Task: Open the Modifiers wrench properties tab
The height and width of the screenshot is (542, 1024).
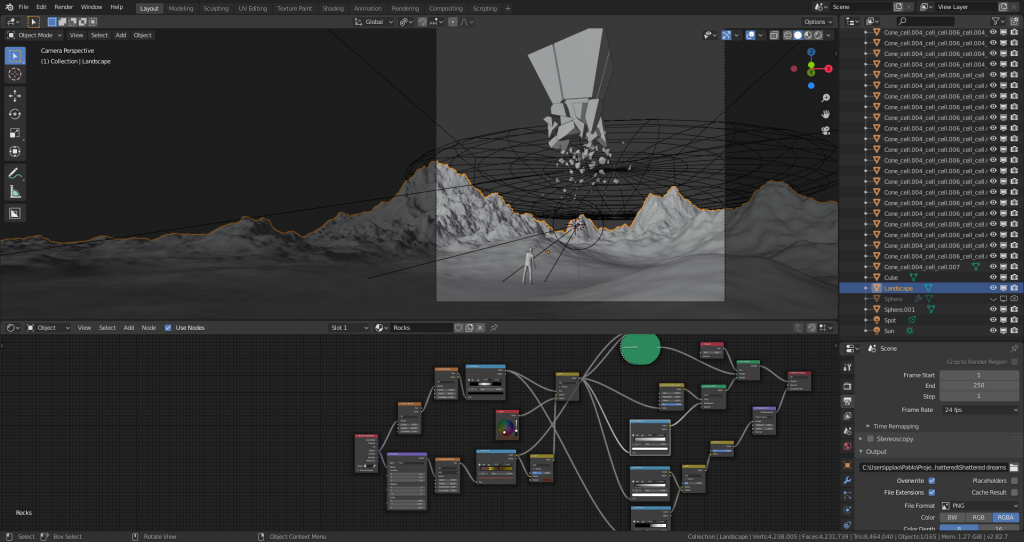Action: click(x=848, y=482)
